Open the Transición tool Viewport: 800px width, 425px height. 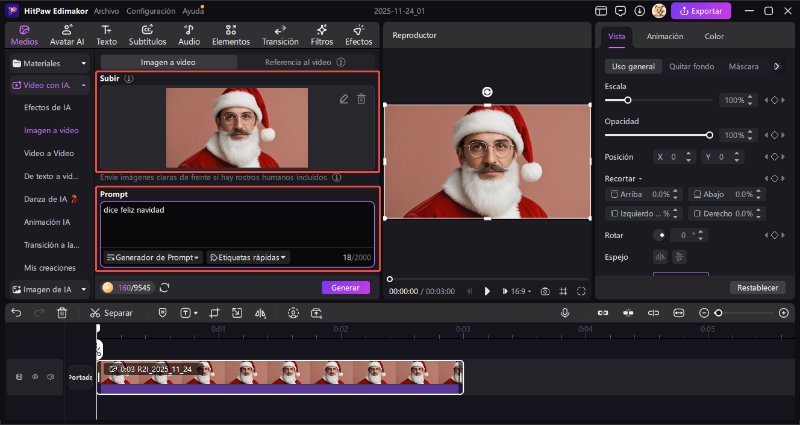click(x=280, y=35)
